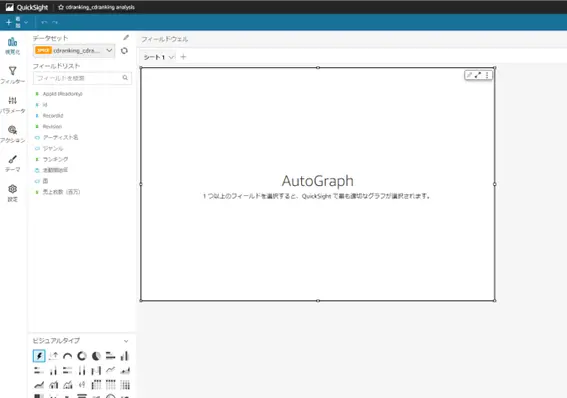
Task: Choose the KPI visual type
Action: pos(54,356)
